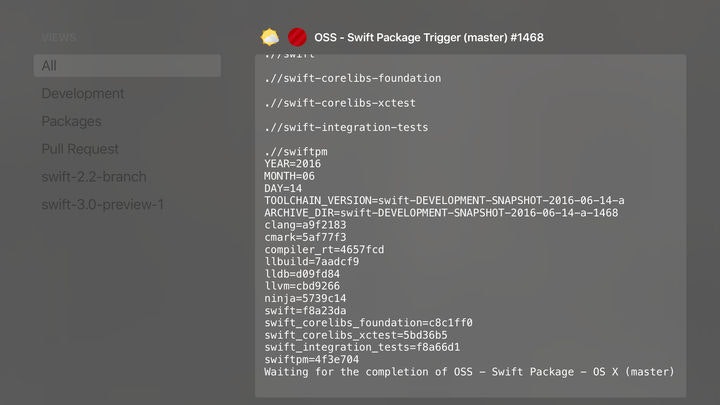Switch to the Packages view
The image size is (720, 405).
(x=71, y=121)
